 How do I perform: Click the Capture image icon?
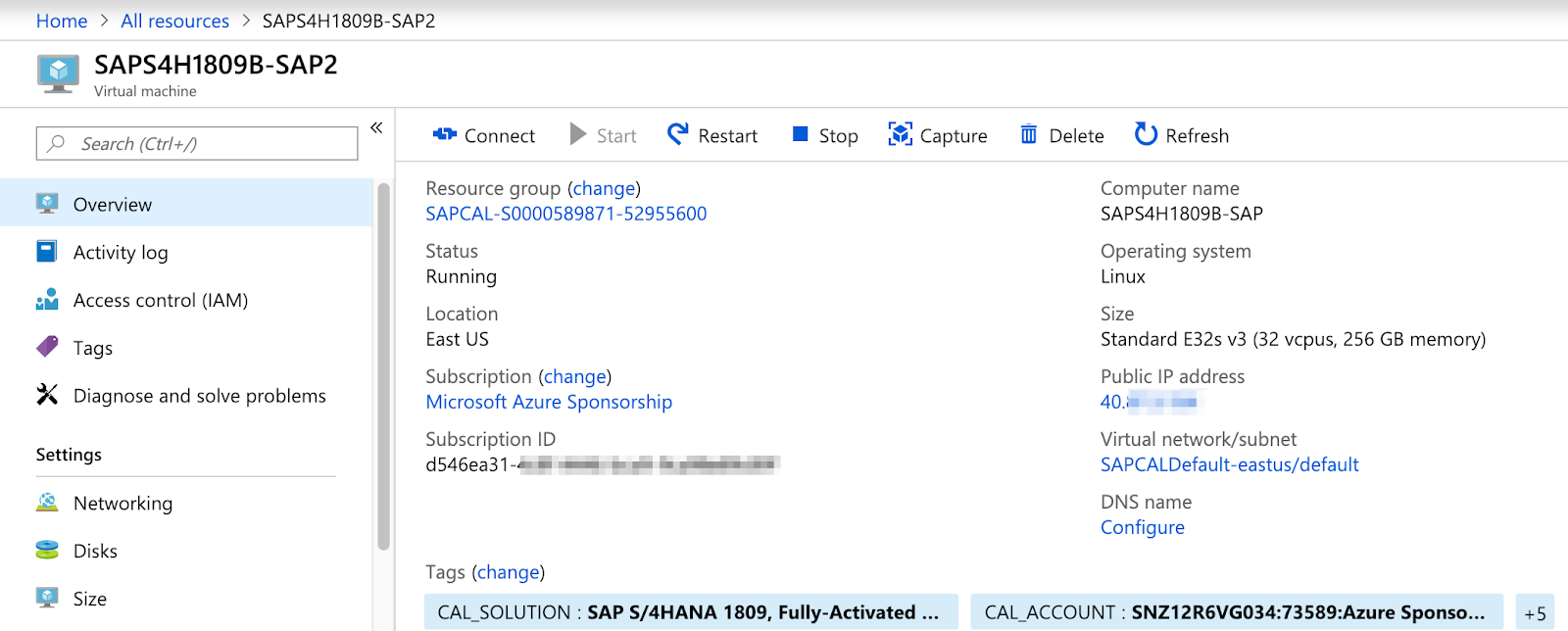(x=900, y=134)
